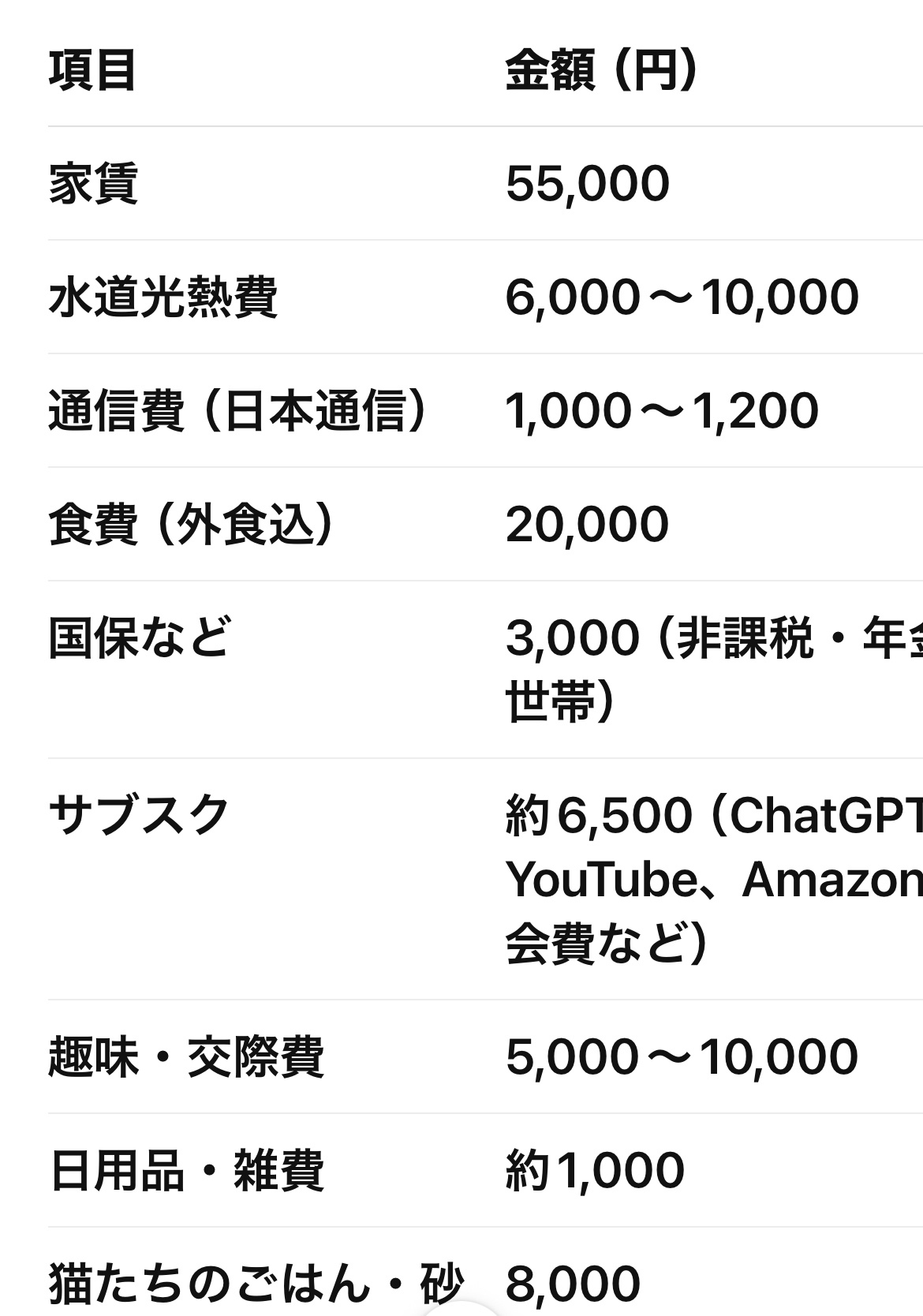Tap the 約6,500 subscription amount text
This screenshot has height=1316, width=923.
coord(599,815)
